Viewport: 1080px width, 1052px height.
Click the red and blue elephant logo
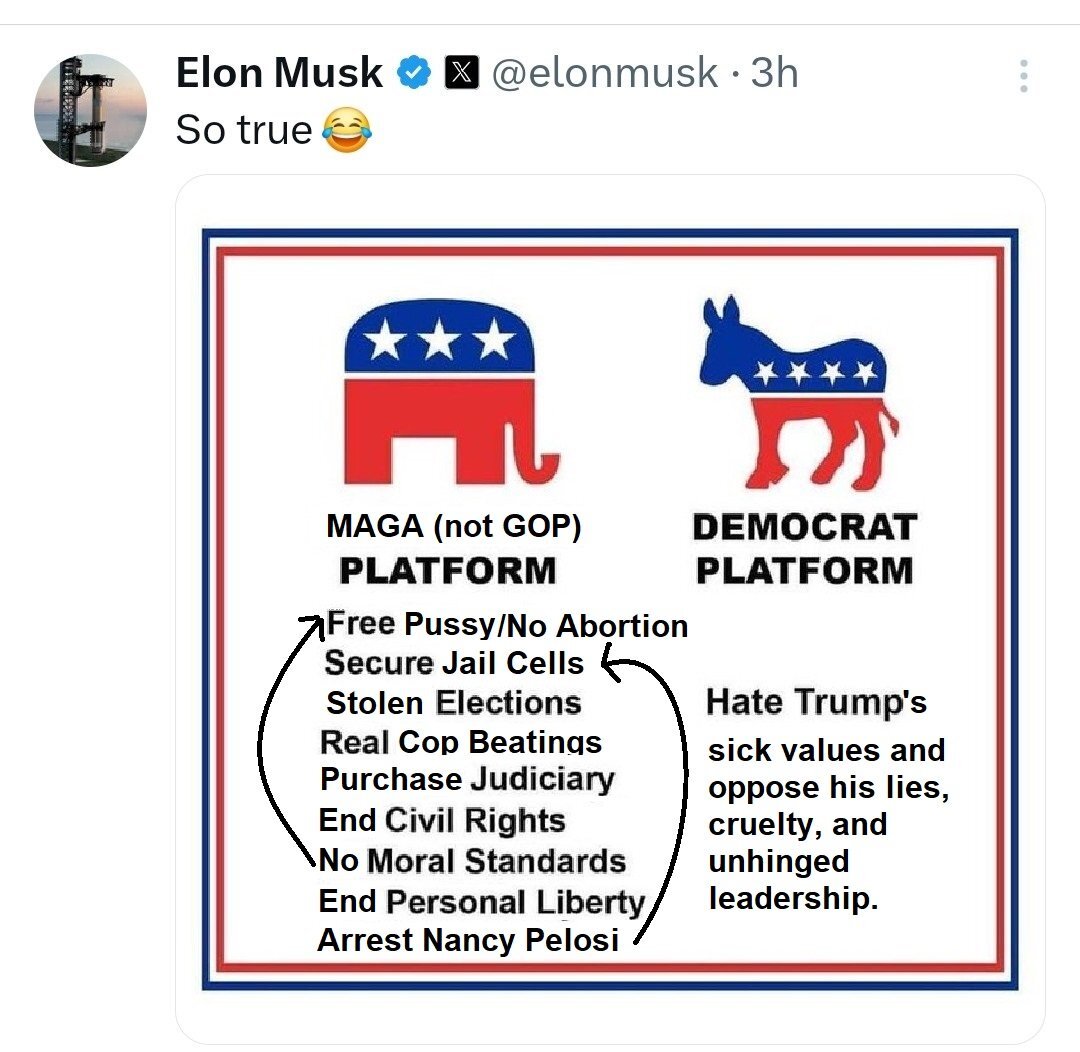451,392
